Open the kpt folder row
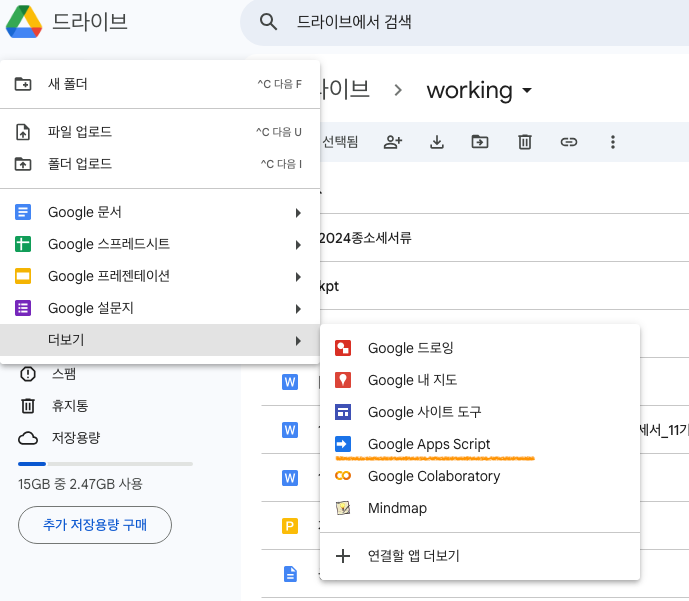The image size is (689, 601). click(504, 286)
